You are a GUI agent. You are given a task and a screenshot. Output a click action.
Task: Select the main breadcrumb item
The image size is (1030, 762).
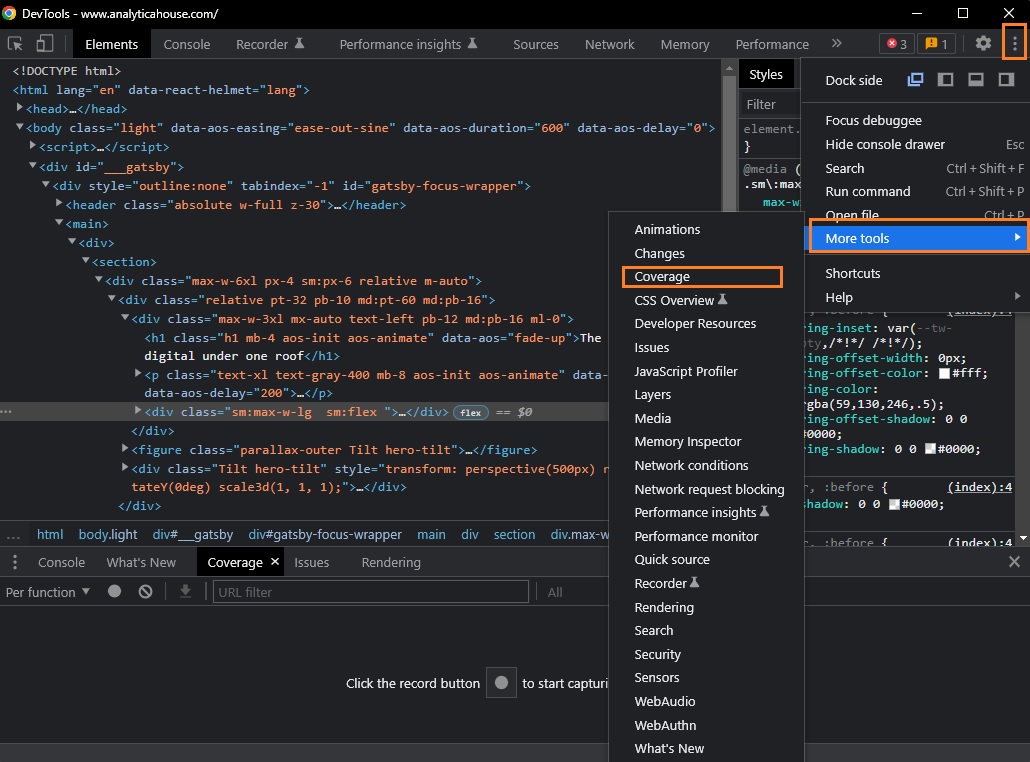[431, 534]
